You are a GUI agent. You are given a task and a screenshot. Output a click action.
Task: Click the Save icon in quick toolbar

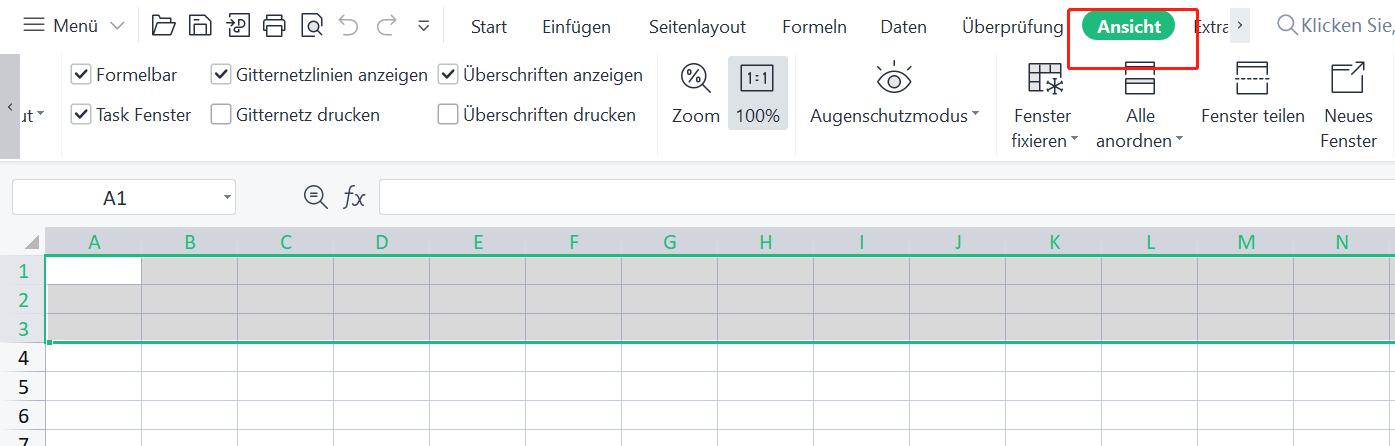click(201, 26)
